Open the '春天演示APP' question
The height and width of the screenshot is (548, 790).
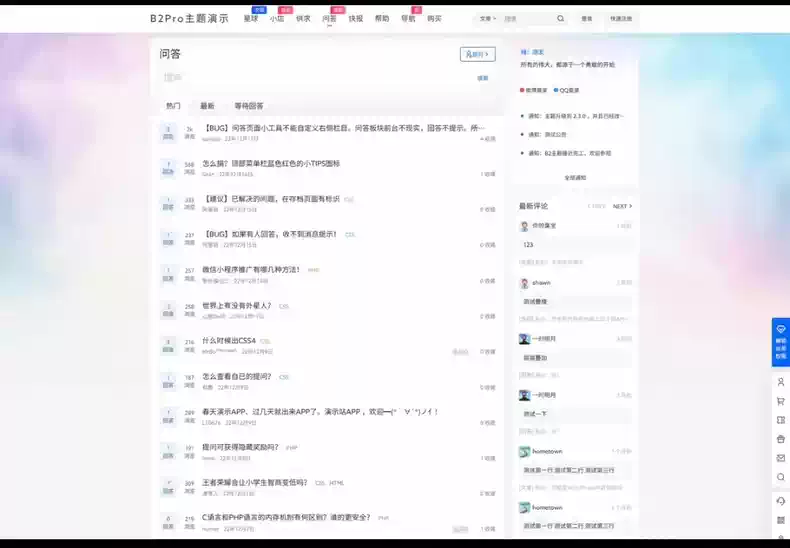tap(320, 412)
